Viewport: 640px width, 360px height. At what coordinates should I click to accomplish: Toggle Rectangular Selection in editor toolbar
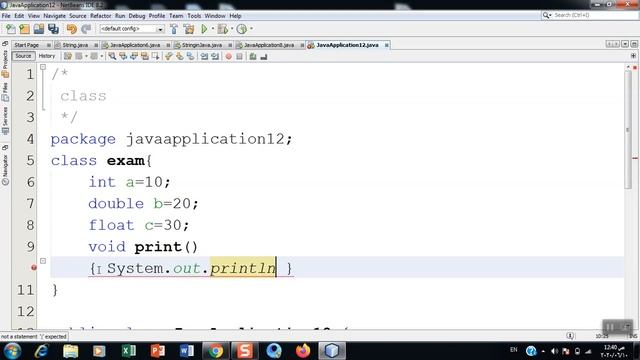tap(156, 56)
